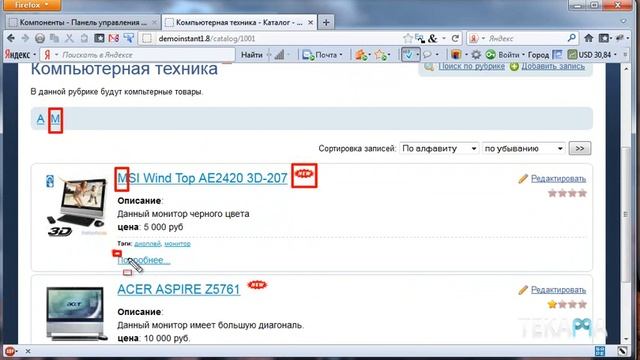Rate MSI Wind Top with the star rating

tap(567, 193)
